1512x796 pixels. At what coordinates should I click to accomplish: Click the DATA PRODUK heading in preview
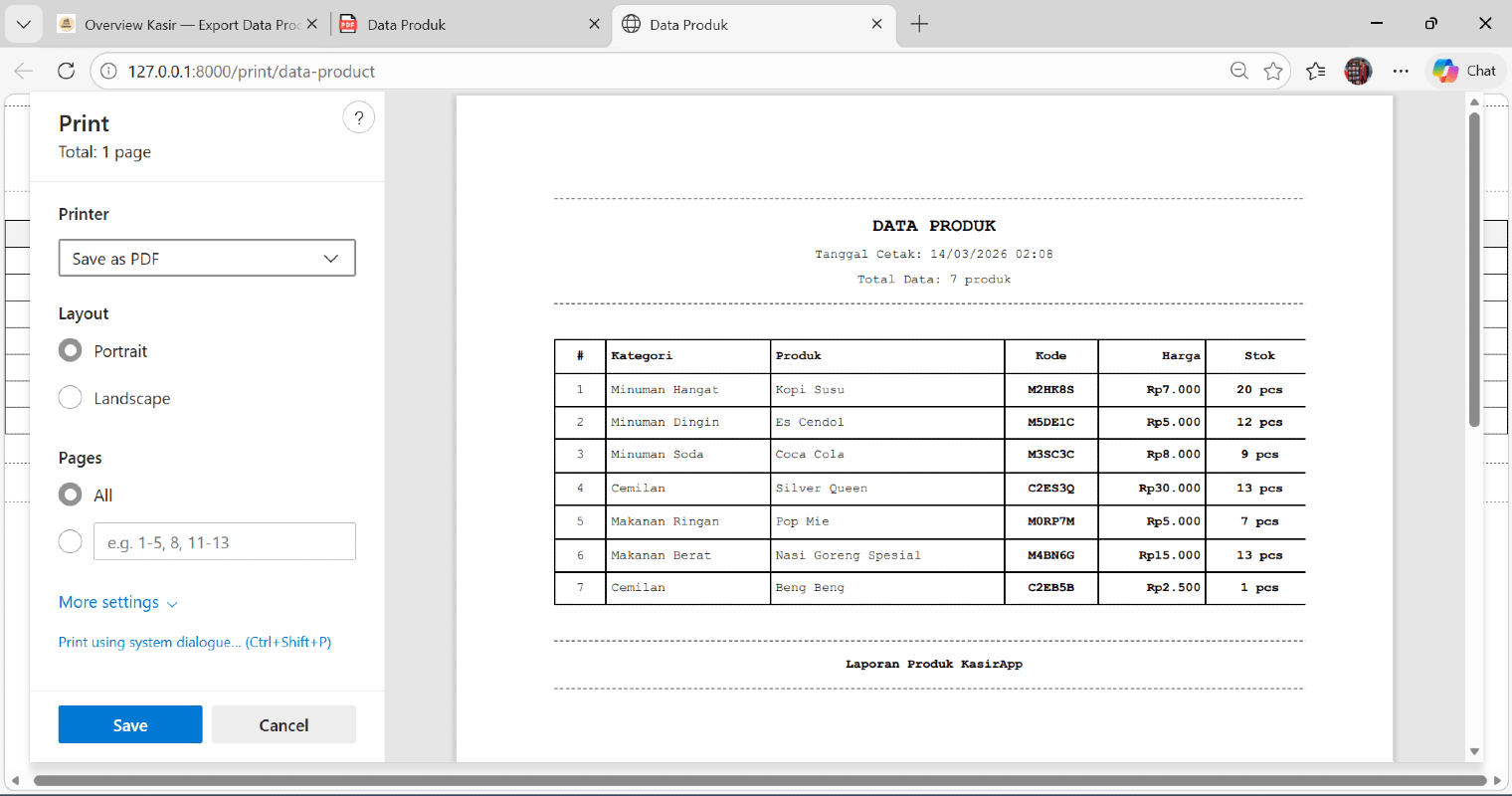(x=934, y=226)
